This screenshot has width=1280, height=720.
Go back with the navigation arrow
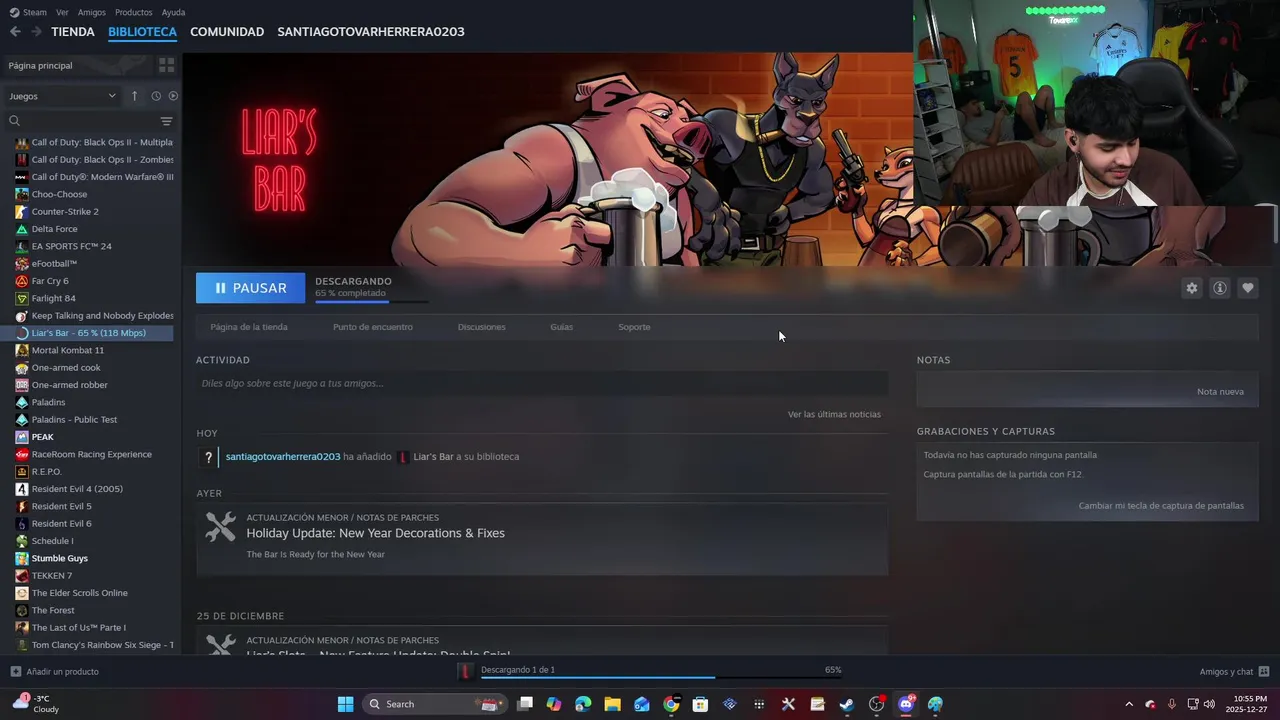click(x=15, y=32)
